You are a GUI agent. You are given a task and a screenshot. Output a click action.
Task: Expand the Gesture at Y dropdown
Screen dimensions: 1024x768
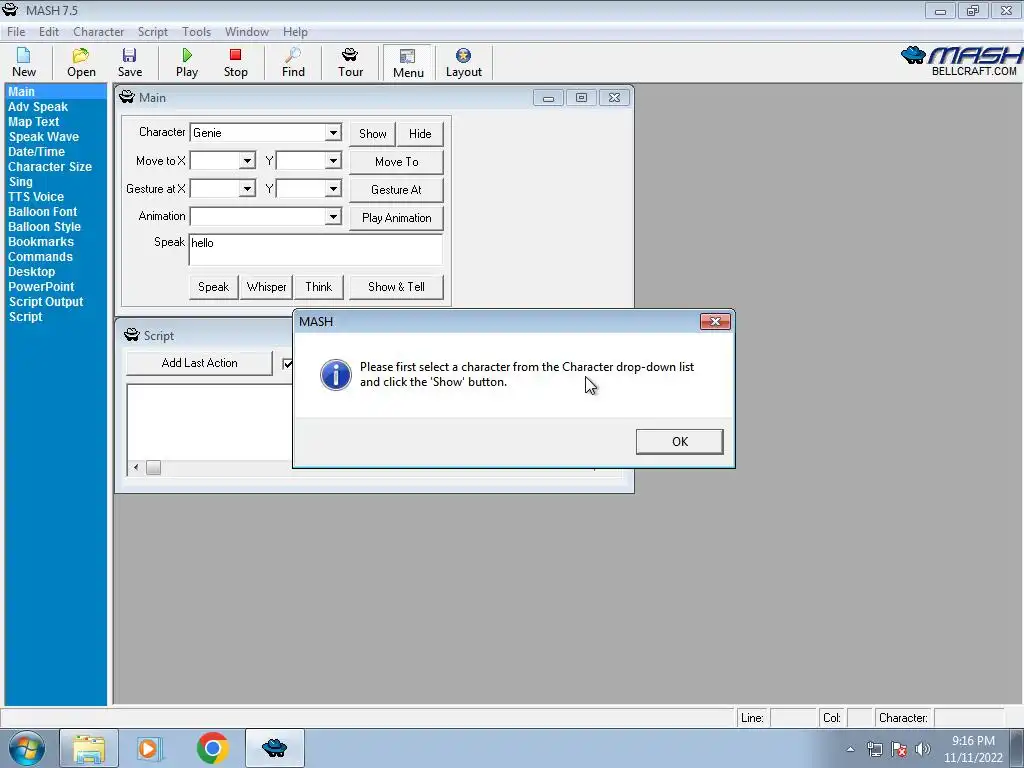[x=333, y=189]
